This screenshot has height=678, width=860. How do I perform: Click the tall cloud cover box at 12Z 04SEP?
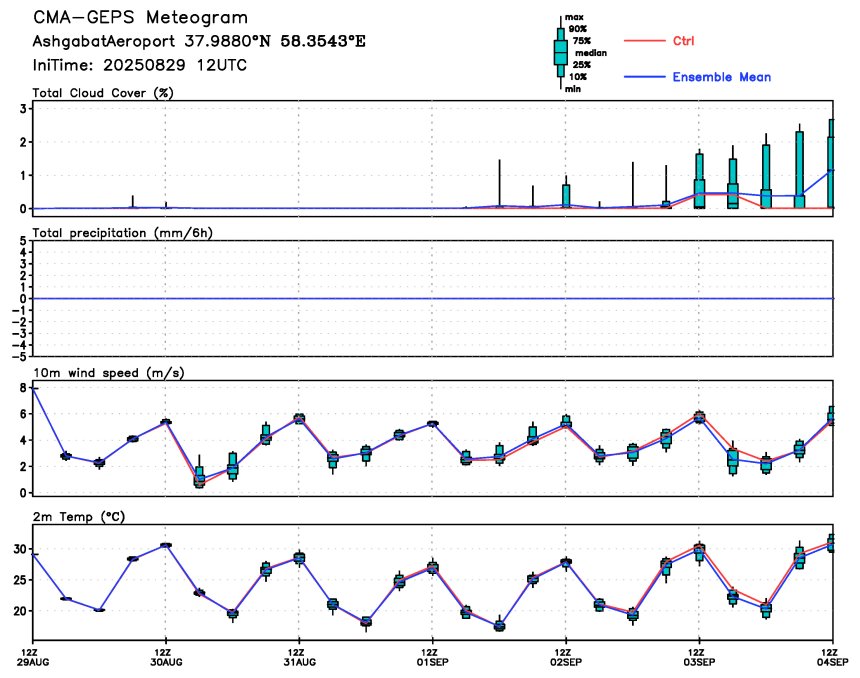(x=831, y=164)
